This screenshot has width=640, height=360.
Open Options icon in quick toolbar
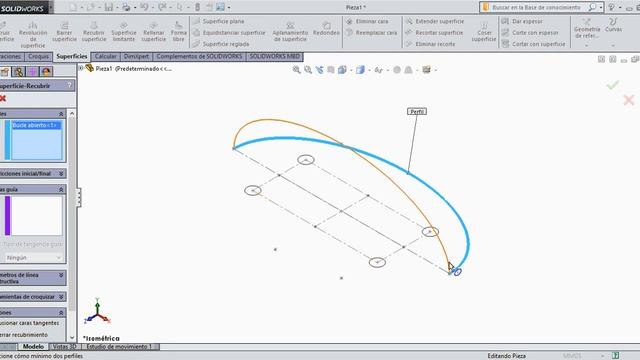pyautogui.click(x=220, y=7)
